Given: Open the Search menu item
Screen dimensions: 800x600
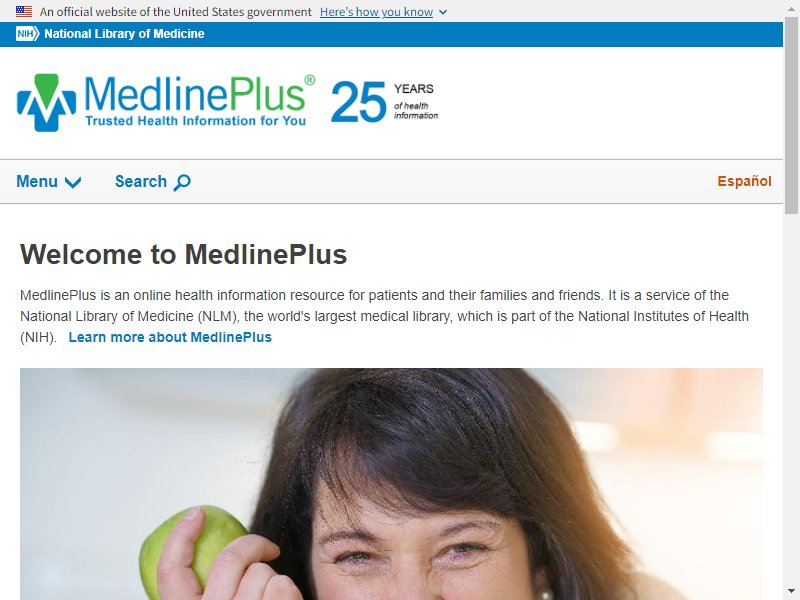Looking at the screenshot, I should click(153, 182).
